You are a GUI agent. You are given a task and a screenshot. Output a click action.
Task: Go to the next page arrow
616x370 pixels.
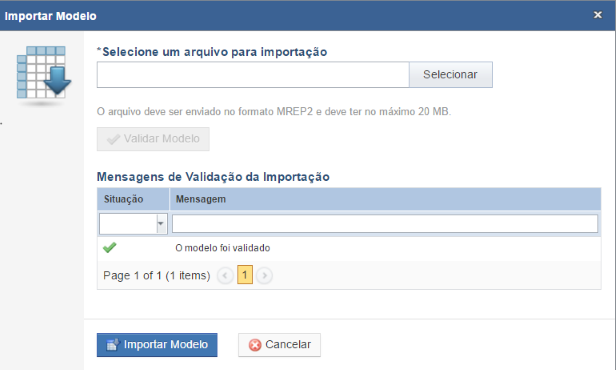pyautogui.click(x=264, y=275)
